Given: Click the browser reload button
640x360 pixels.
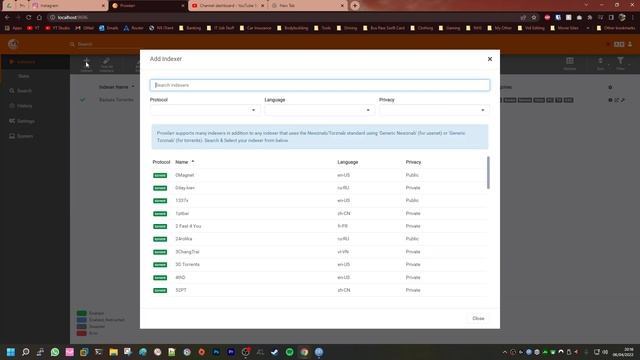Looking at the screenshot, I should click(x=29, y=18).
